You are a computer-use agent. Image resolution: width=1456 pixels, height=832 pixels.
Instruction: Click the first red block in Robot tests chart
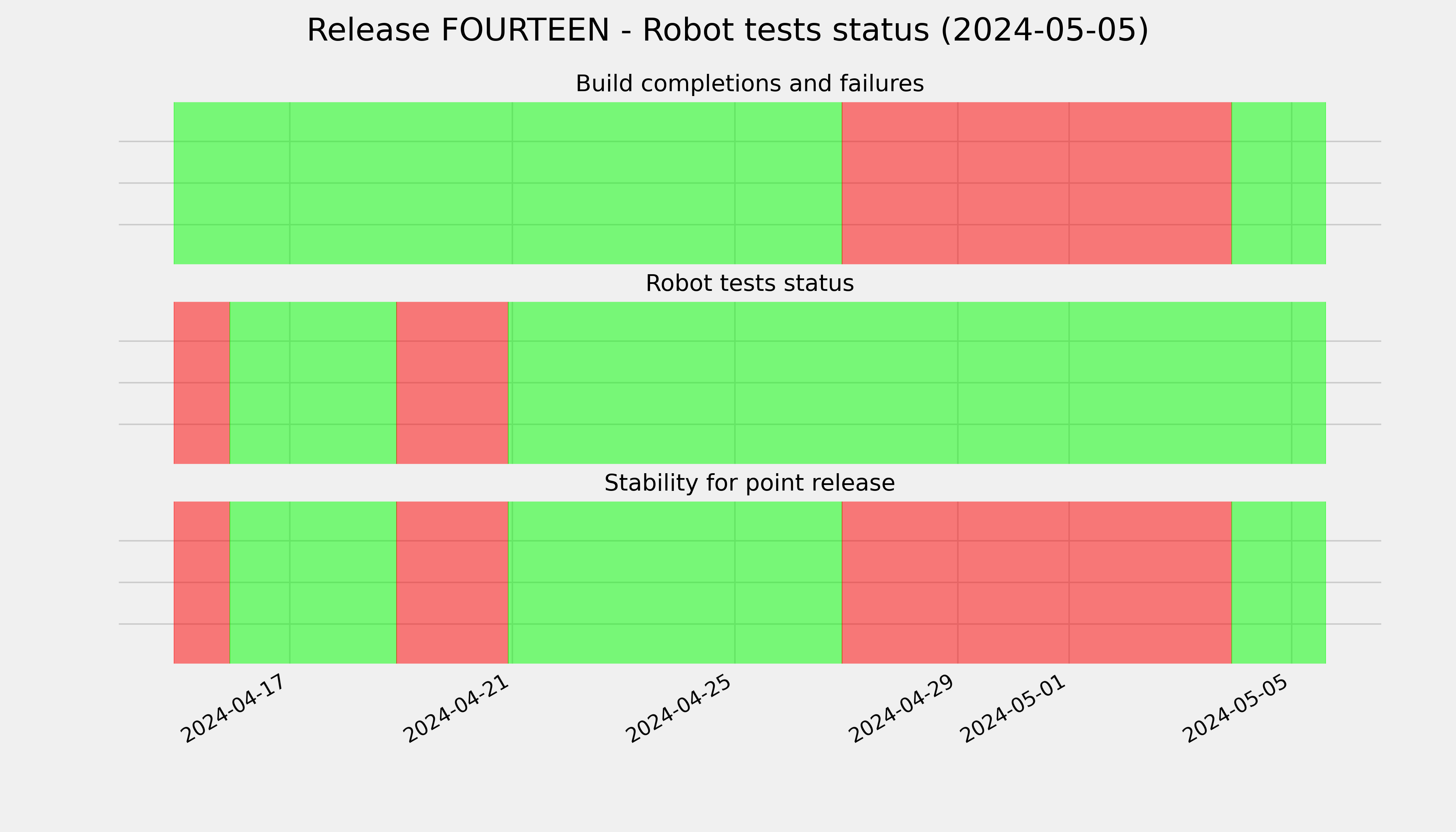(x=202, y=382)
